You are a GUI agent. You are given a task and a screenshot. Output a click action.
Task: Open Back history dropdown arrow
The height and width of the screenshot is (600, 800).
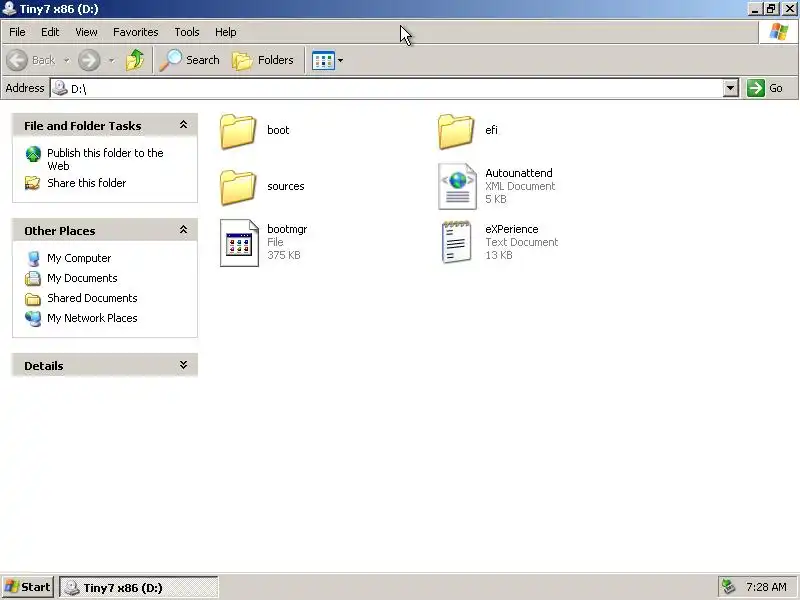click(66, 61)
